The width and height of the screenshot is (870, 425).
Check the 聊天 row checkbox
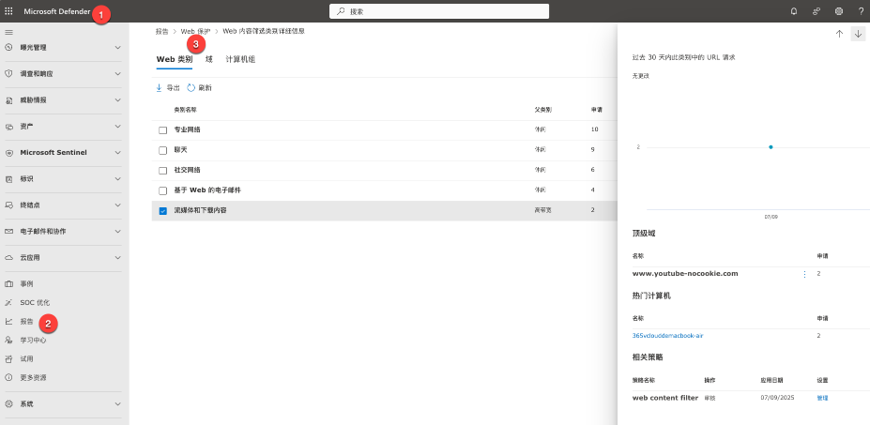[163, 150]
